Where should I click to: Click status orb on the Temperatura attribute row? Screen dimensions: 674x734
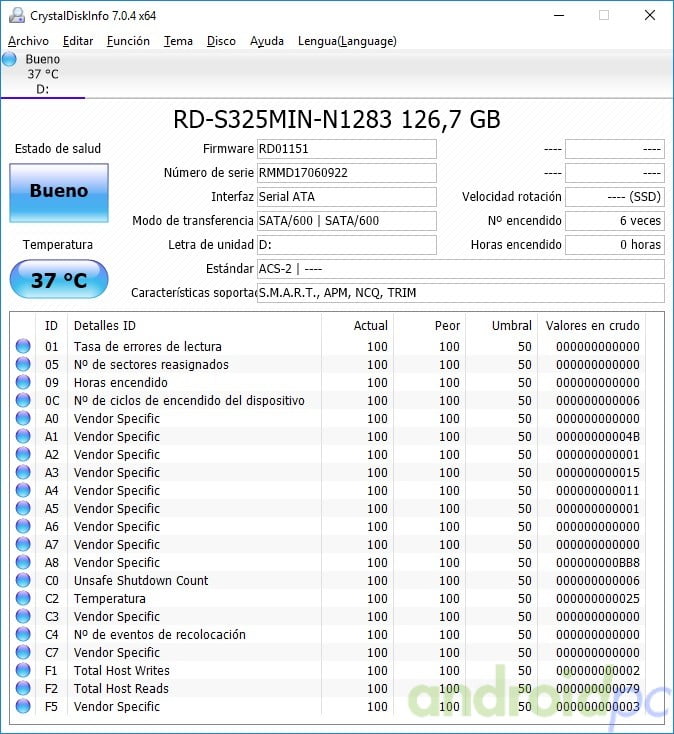coord(23,599)
